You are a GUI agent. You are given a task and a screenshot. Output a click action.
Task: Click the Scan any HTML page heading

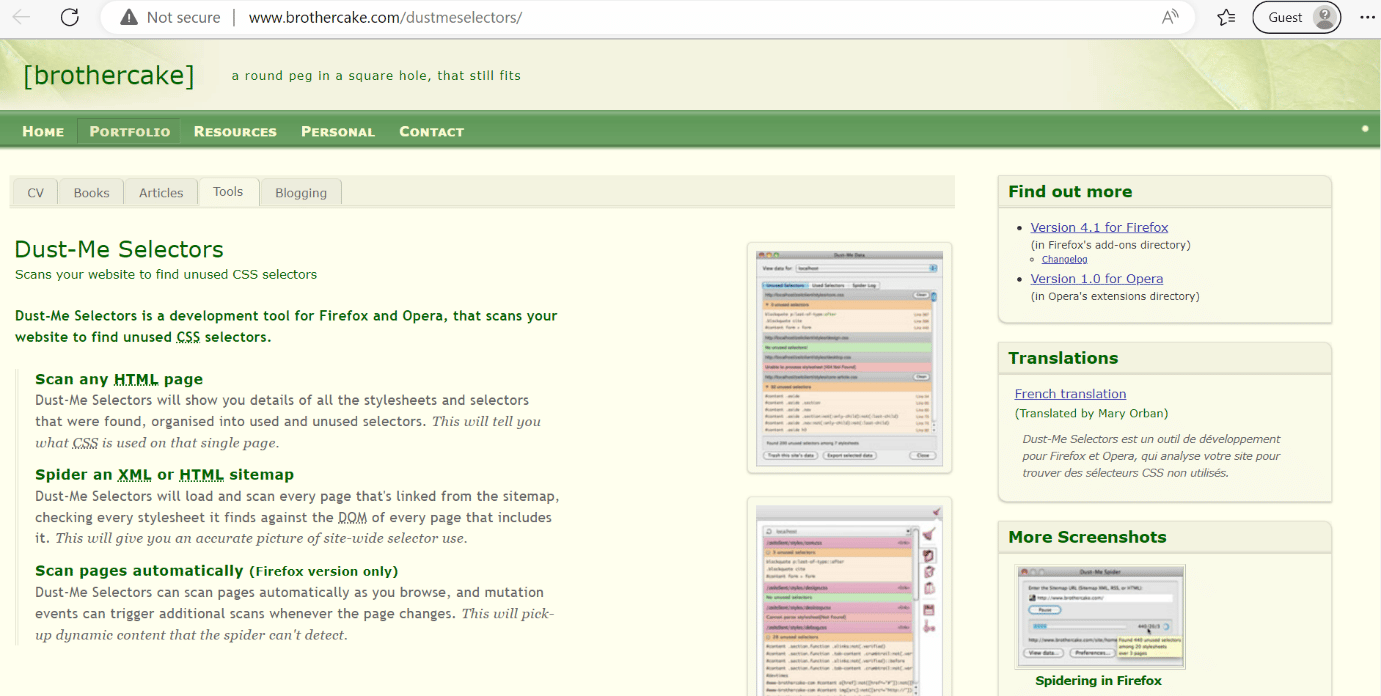[x=119, y=379]
